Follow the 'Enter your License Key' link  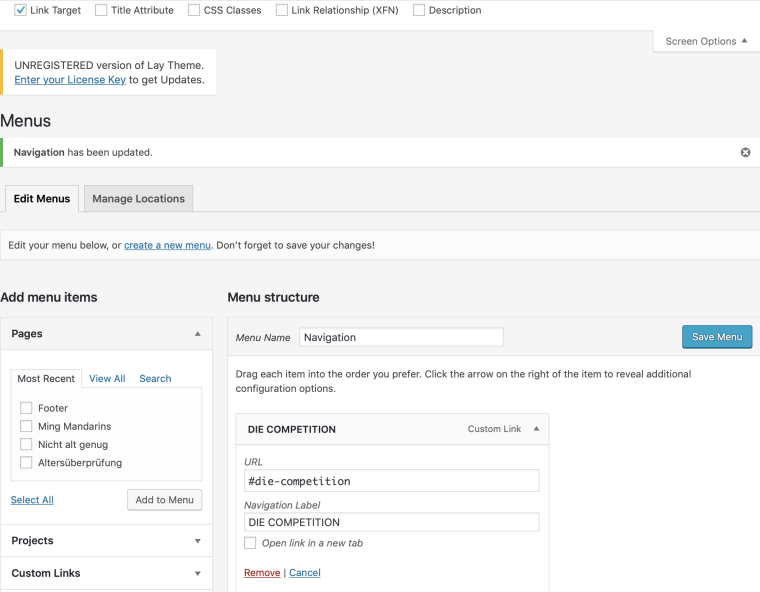70,80
